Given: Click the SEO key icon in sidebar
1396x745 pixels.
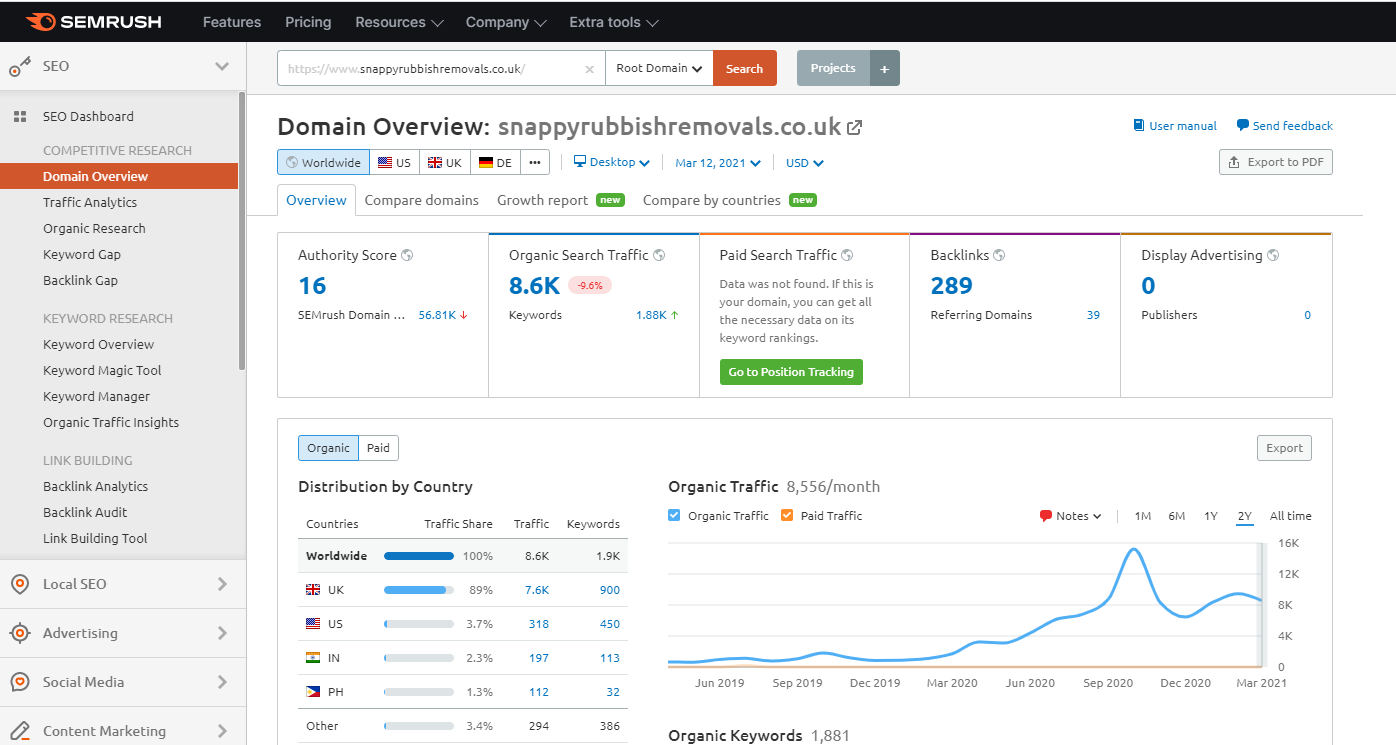Looking at the screenshot, I should (x=19, y=67).
